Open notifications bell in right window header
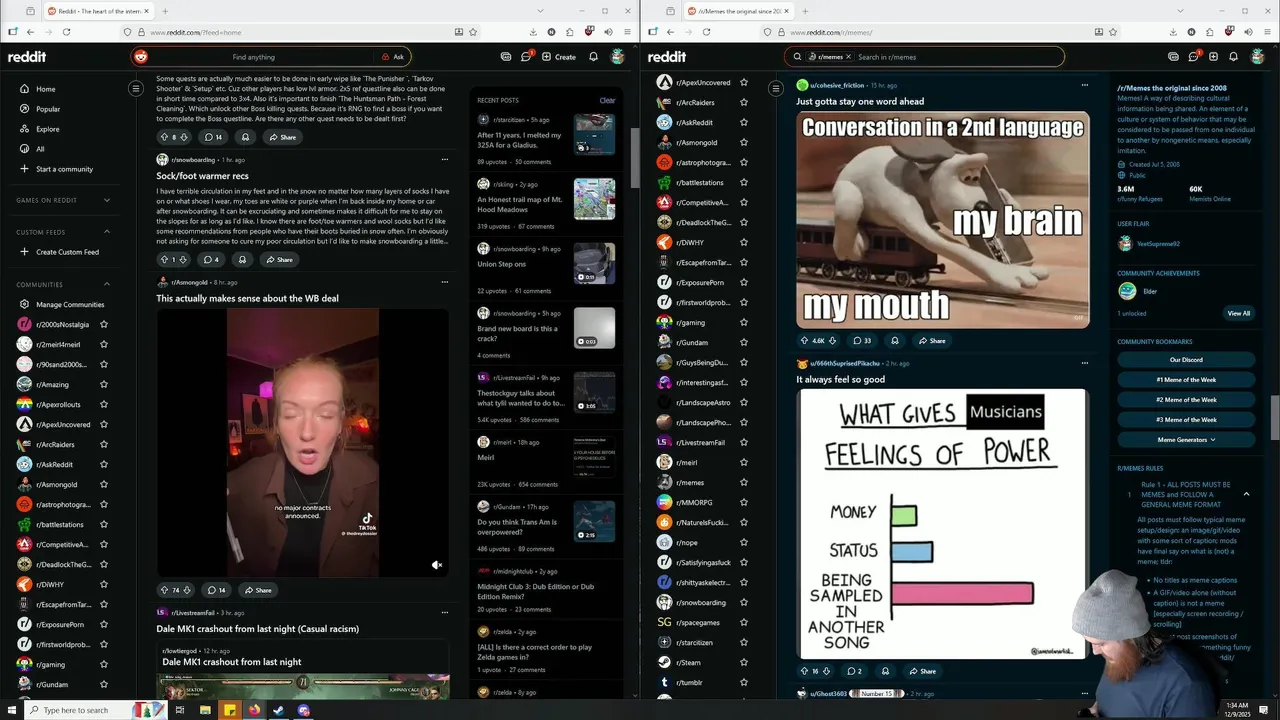Viewport: 1280px width, 720px height. pos(1233,57)
